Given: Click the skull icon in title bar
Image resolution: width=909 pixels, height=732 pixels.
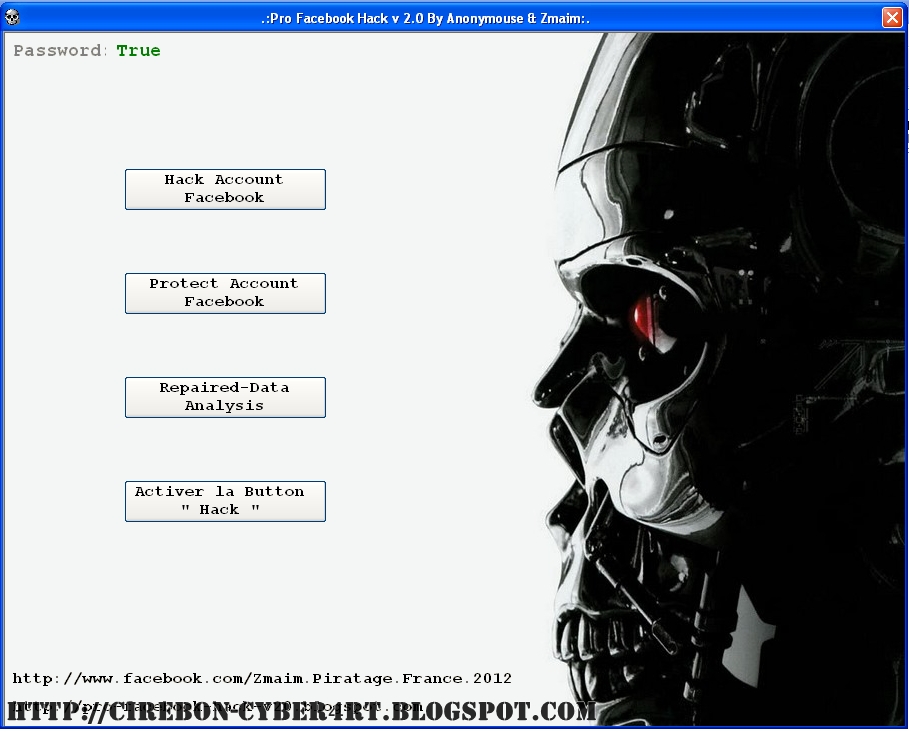Looking at the screenshot, I should (x=12, y=17).
